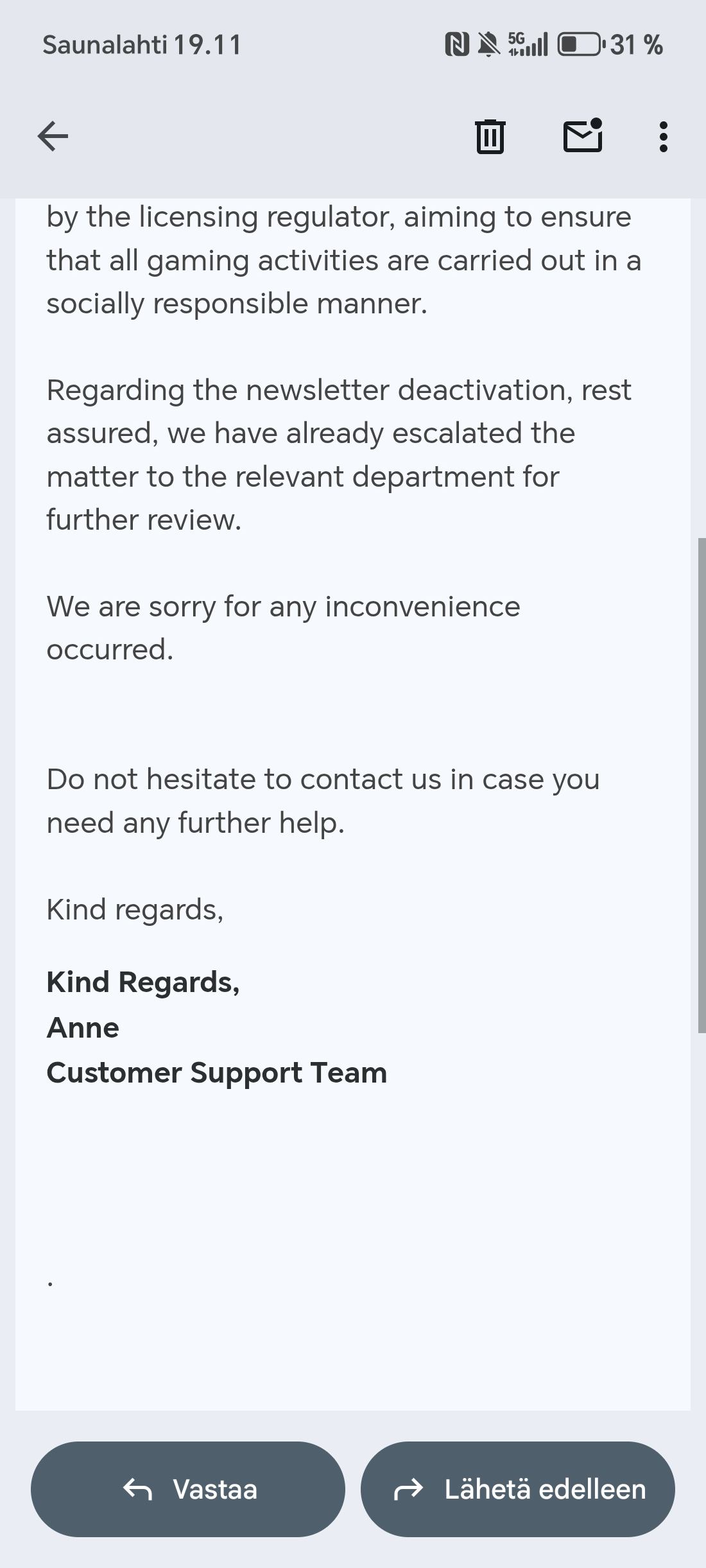Tap the sender name 'Anne' in signature

click(83, 1028)
